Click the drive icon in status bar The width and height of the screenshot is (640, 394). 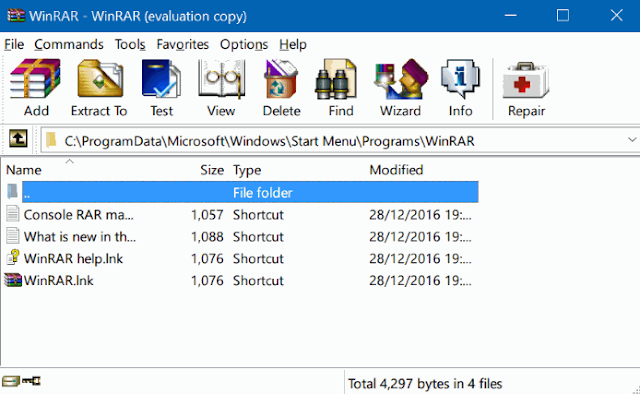tap(10, 381)
